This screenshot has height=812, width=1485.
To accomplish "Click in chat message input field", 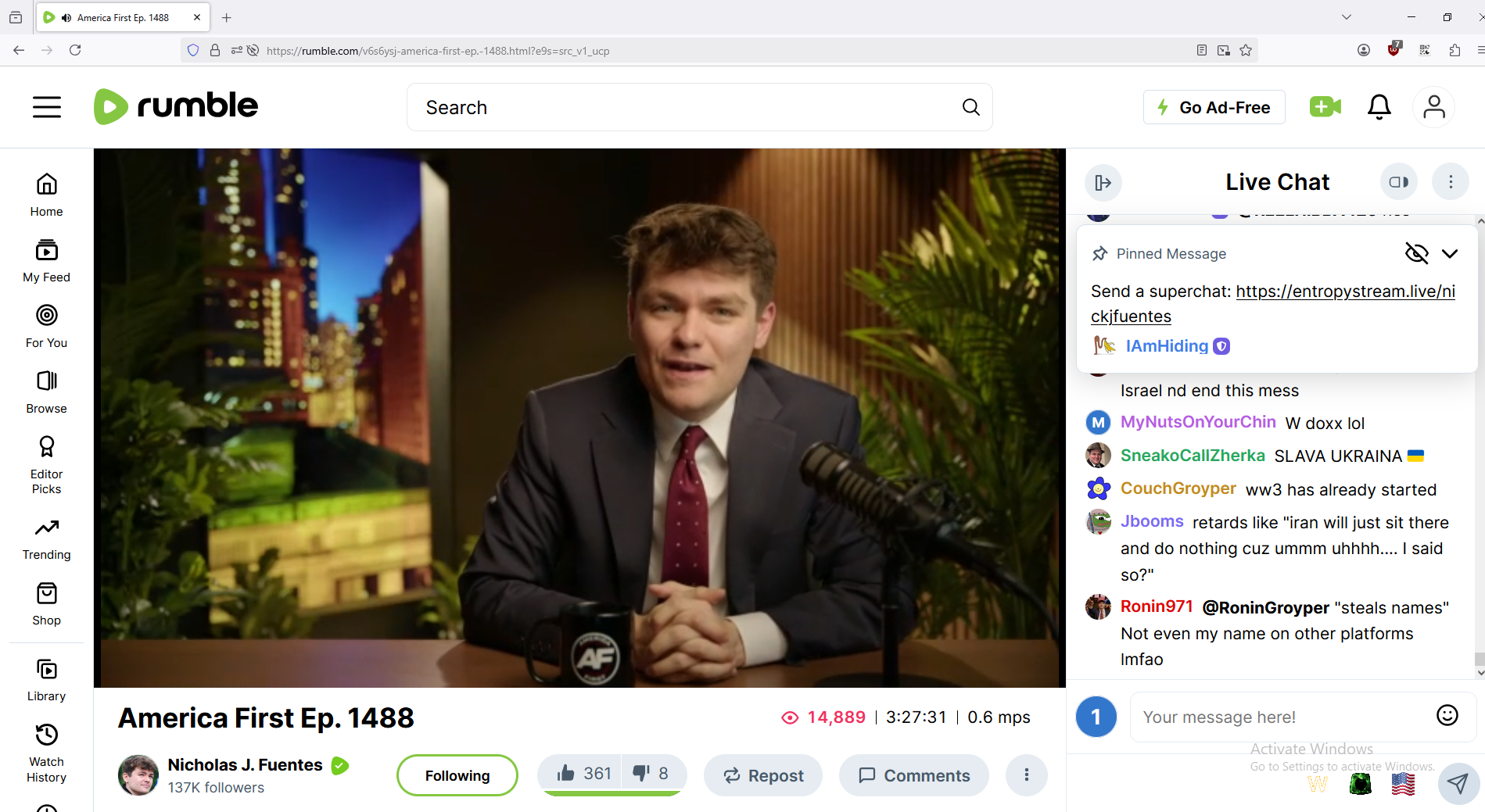I will [x=1282, y=717].
